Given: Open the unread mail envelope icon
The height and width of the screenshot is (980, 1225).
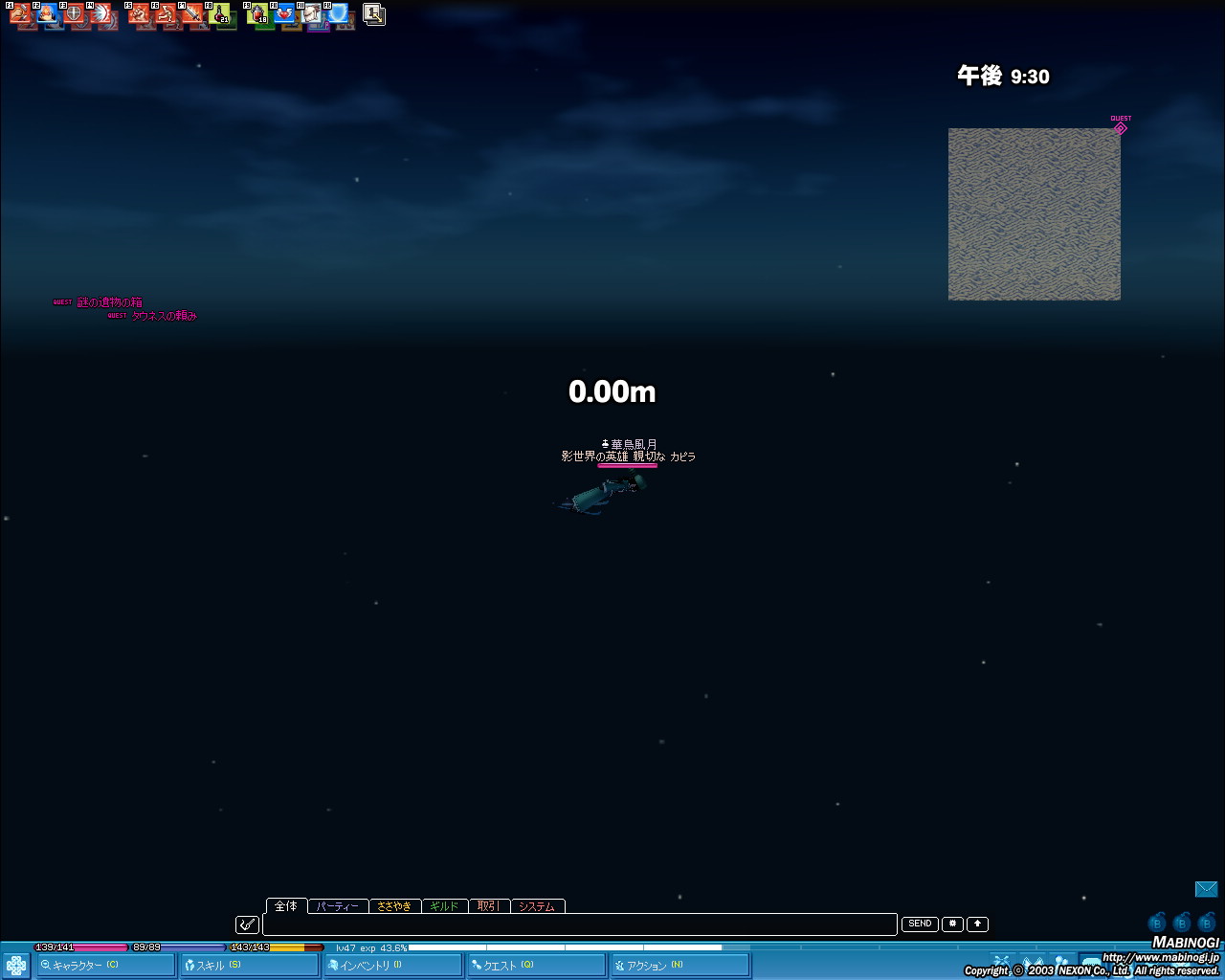Looking at the screenshot, I should pos(1206,889).
